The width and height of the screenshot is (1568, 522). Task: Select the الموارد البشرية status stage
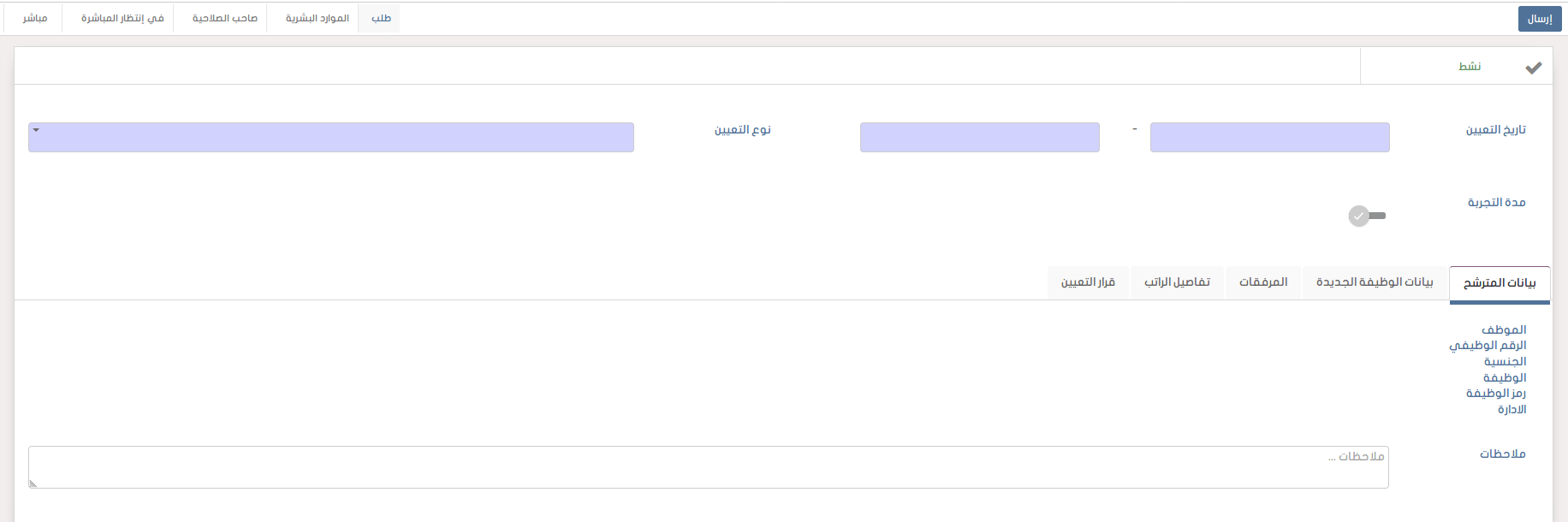(x=317, y=18)
